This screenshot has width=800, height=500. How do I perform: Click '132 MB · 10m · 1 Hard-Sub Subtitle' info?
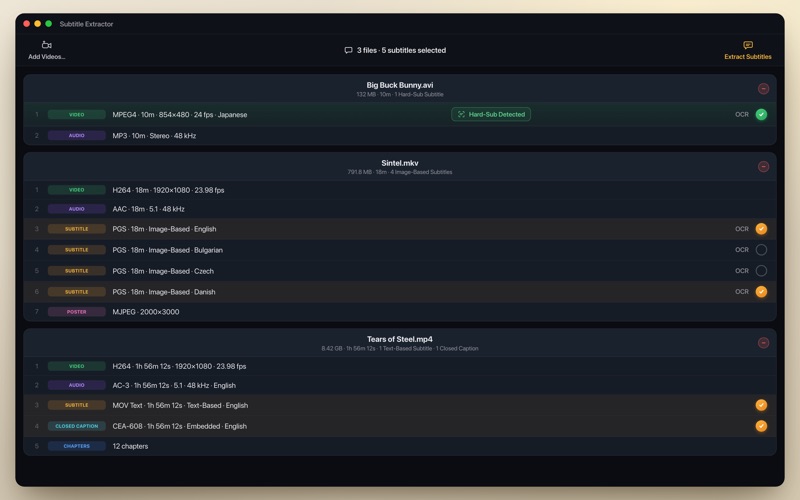[x=399, y=94]
